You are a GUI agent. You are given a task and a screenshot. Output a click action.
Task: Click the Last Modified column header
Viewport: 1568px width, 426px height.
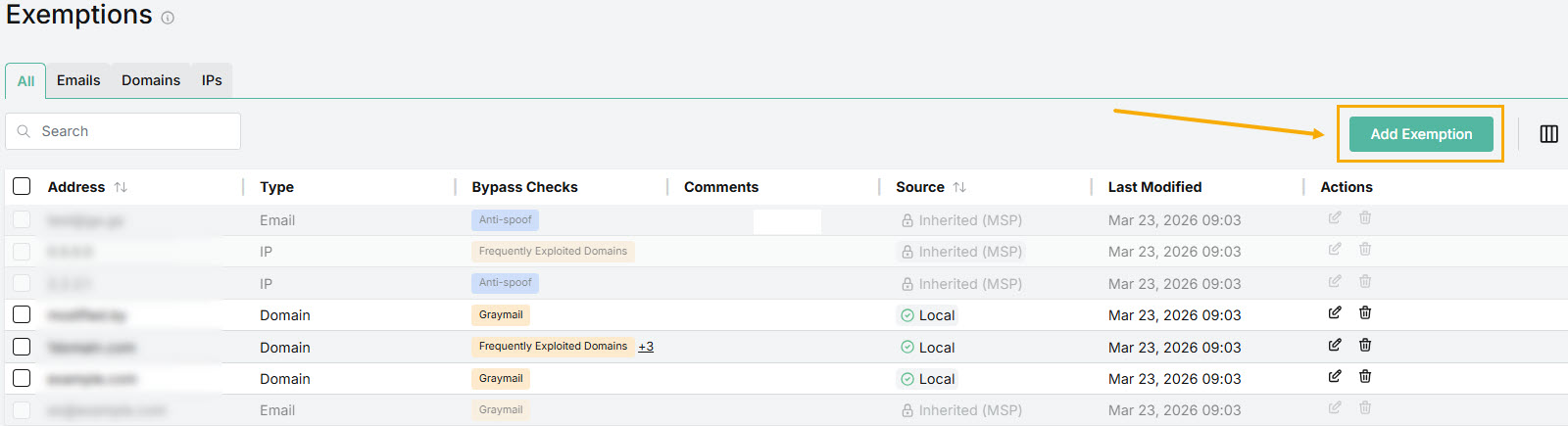click(x=1154, y=187)
